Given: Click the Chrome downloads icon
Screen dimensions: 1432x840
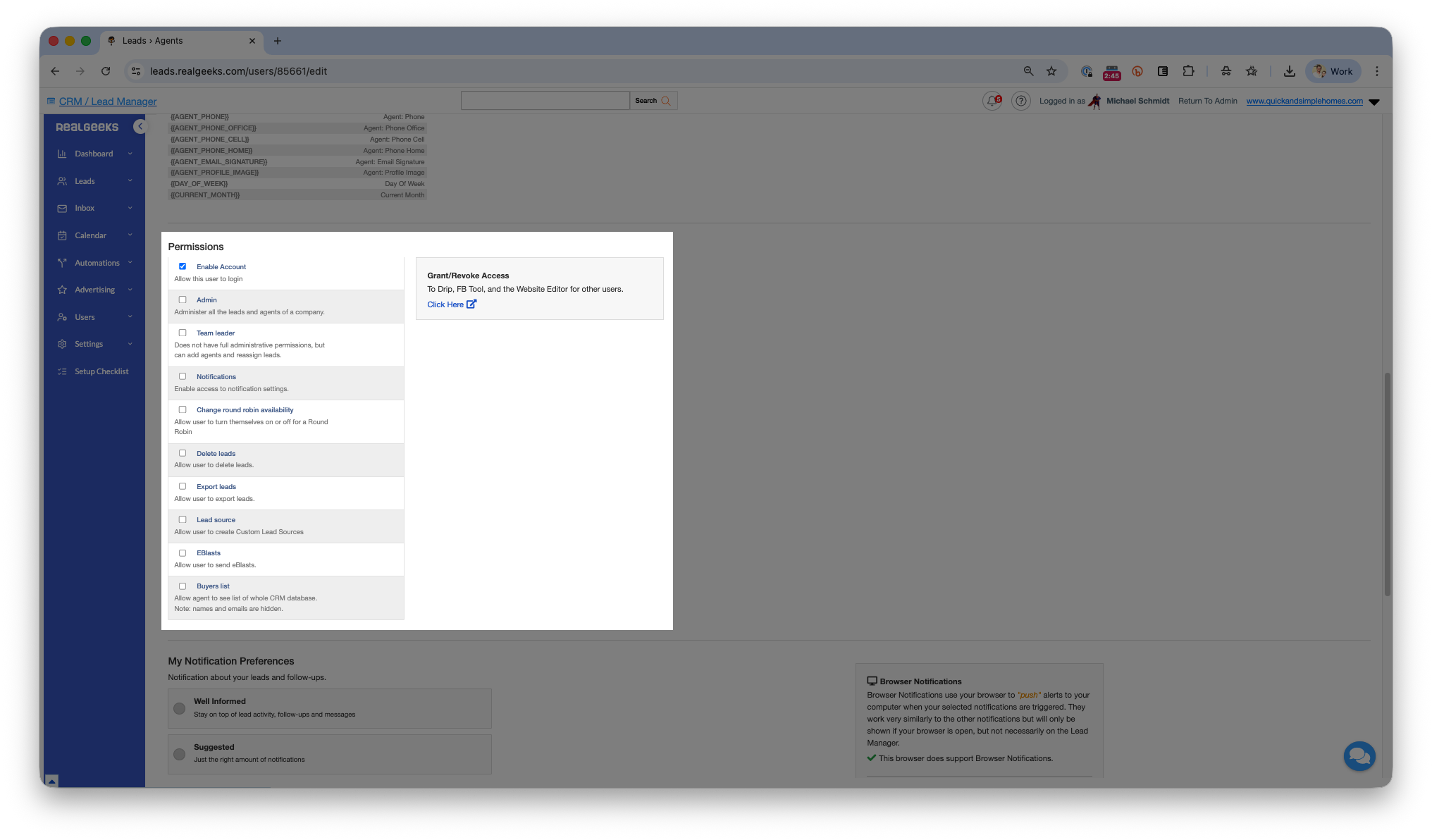Looking at the screenshot, I should pos(1289,71).
